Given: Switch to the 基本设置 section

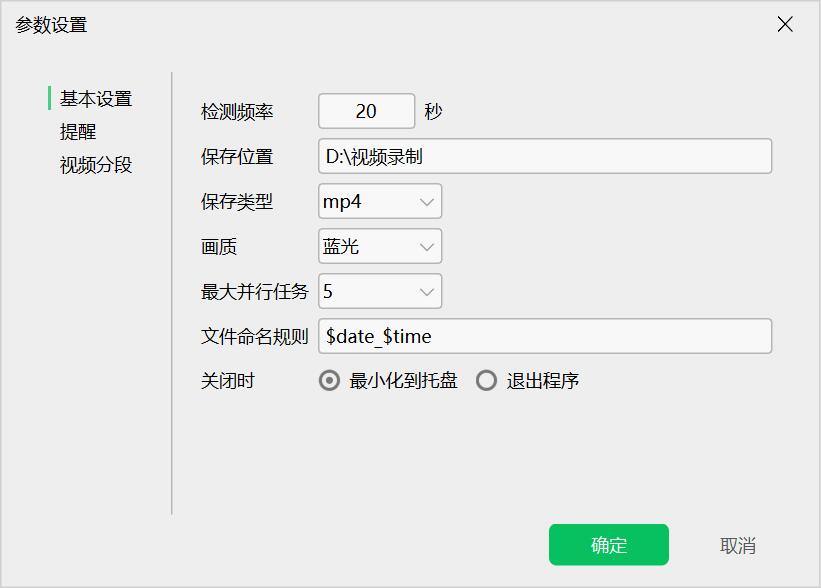Looking at the screenshot, I should 96,99.
